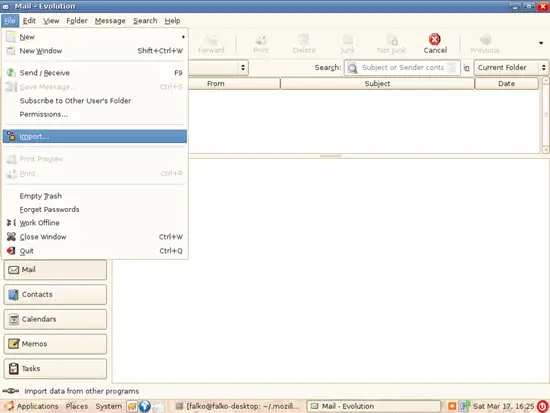
Task: Launch the web browser globe icon
Action: click(145, 406)
